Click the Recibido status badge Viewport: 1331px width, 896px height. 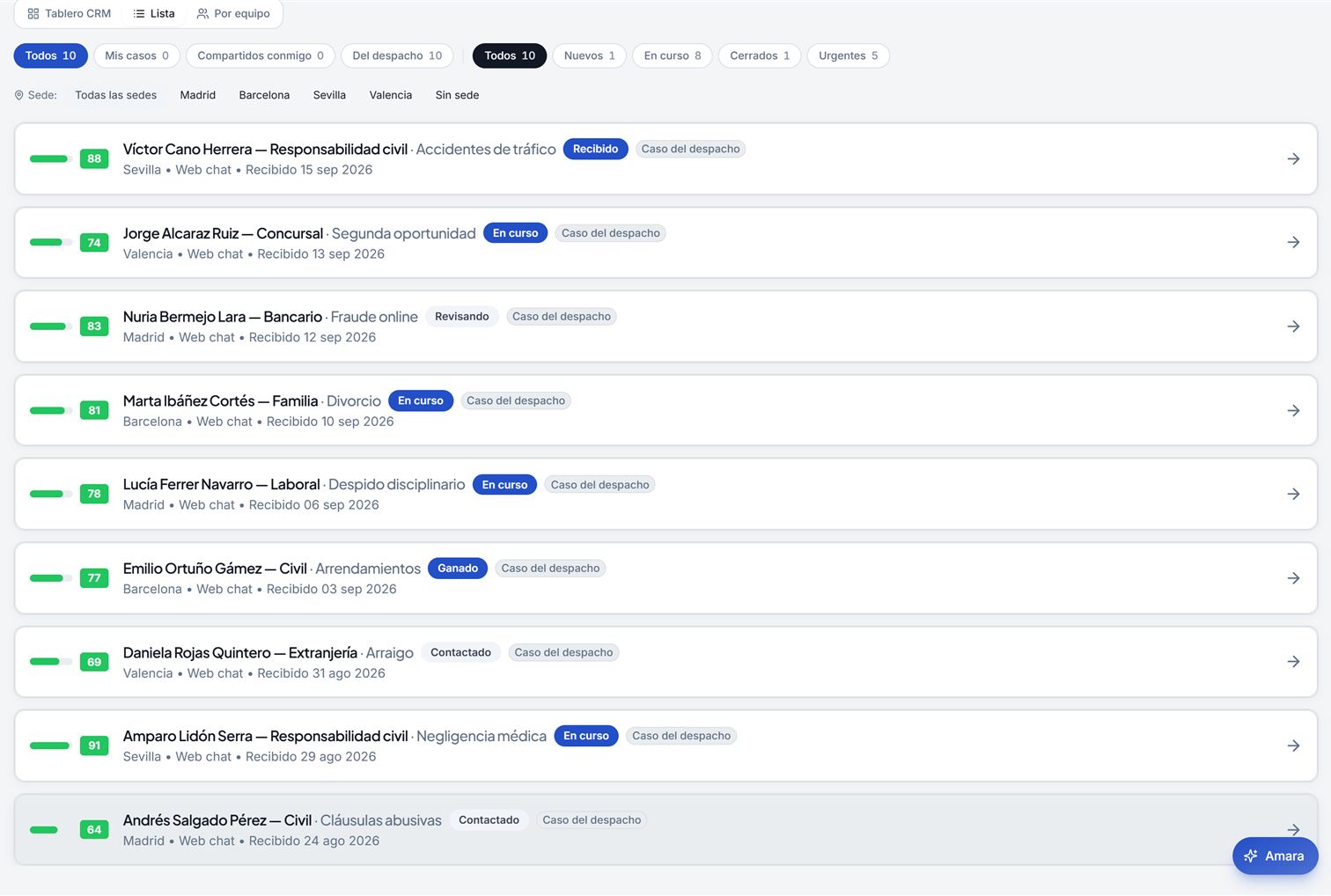click(595, 149)
